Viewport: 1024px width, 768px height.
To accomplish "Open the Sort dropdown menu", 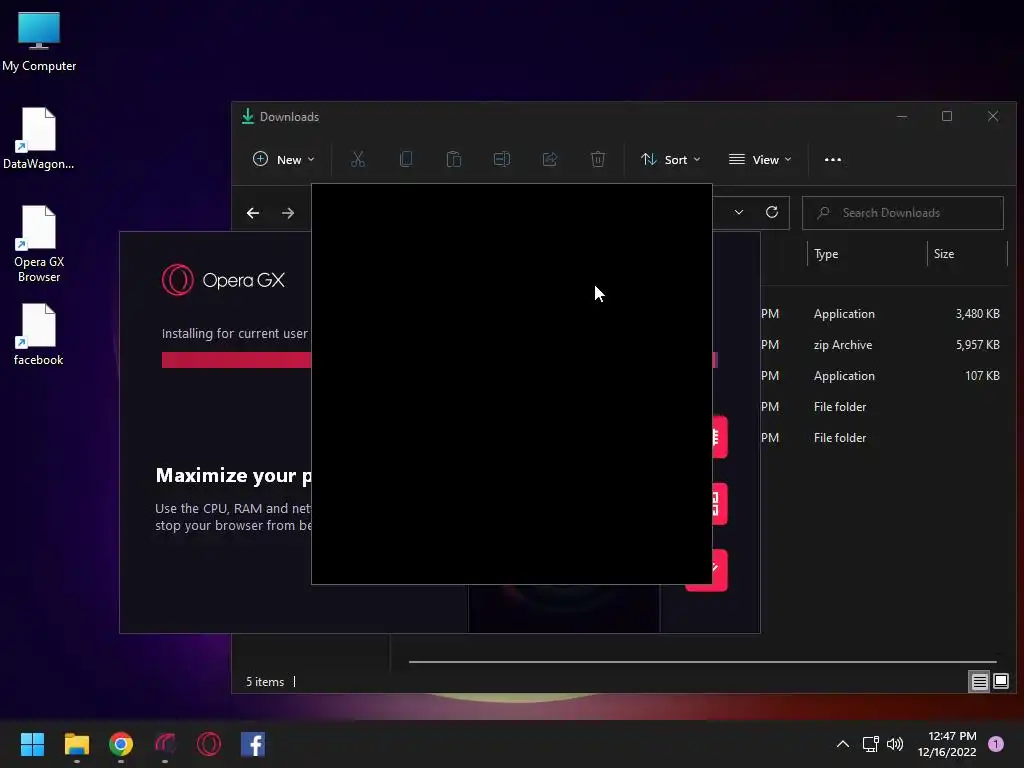I will tap(671, 159).
